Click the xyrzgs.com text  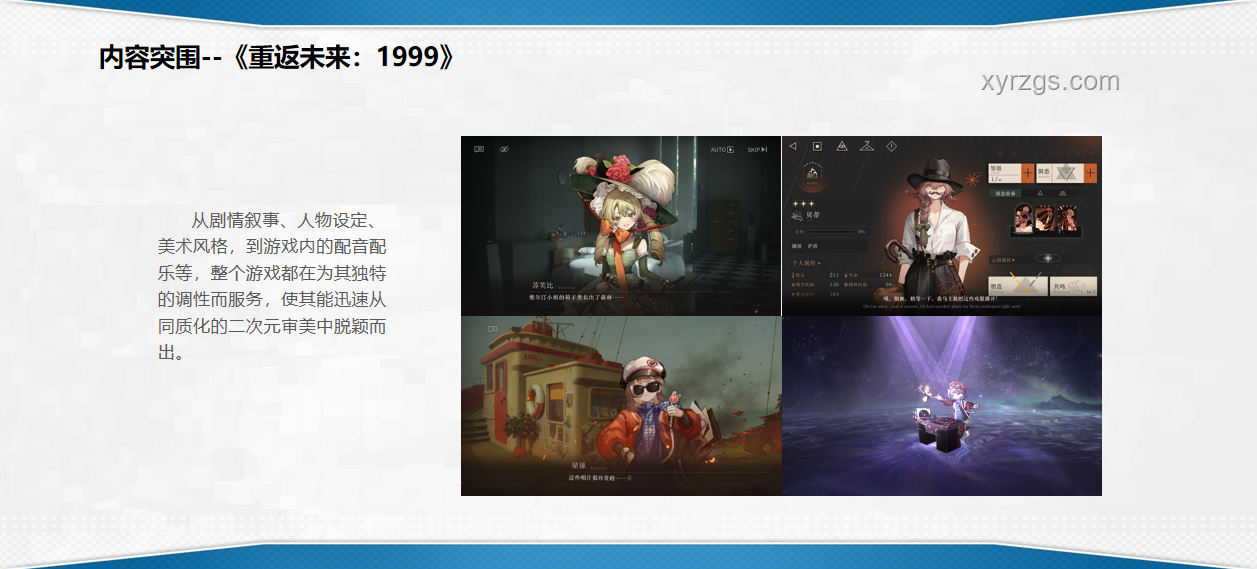click(x=1051, y=82)
